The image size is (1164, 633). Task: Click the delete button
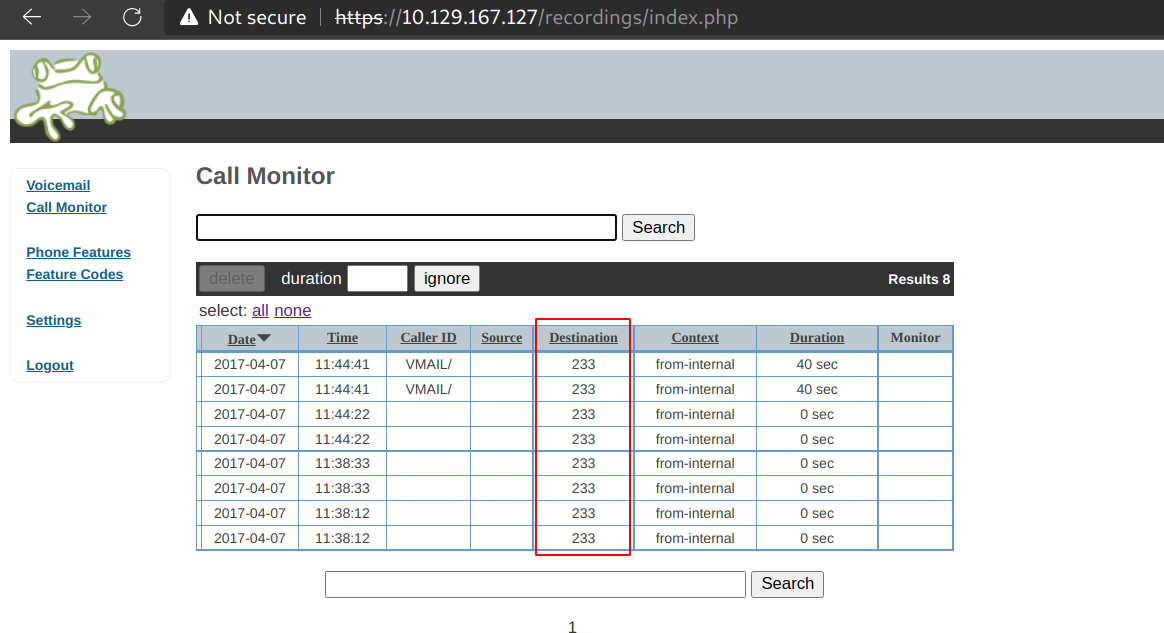point(231,278)
